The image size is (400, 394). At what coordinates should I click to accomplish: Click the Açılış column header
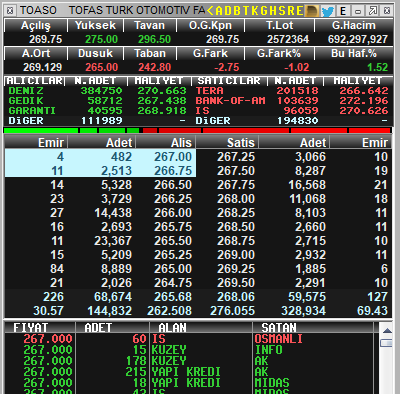[36, 25]
